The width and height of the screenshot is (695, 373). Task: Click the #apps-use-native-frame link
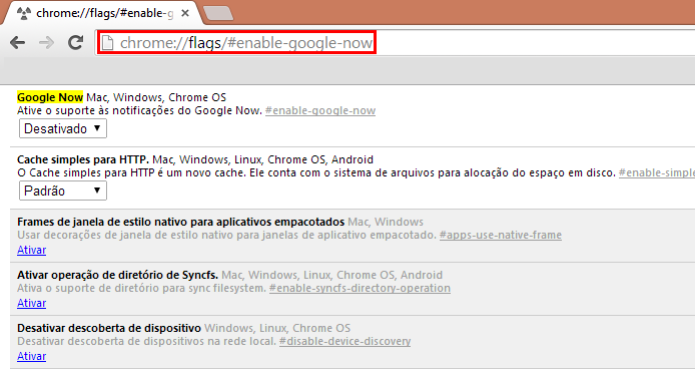[x=500, y=235]
